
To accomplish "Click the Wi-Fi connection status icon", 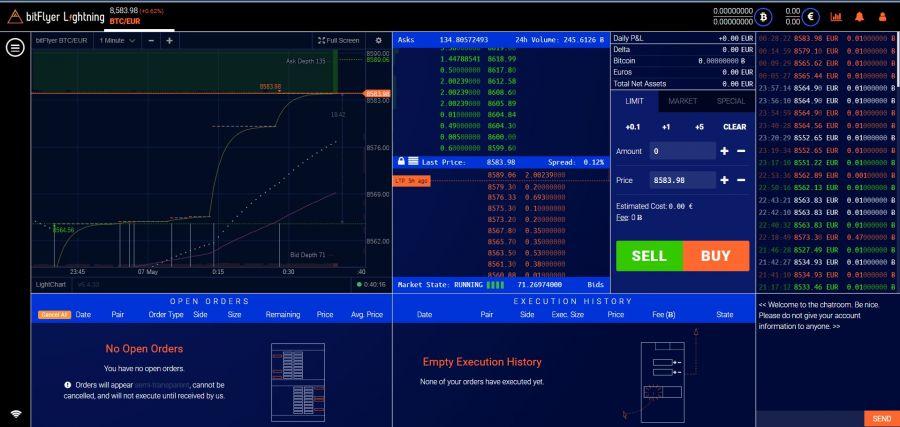I will [15, 414].
